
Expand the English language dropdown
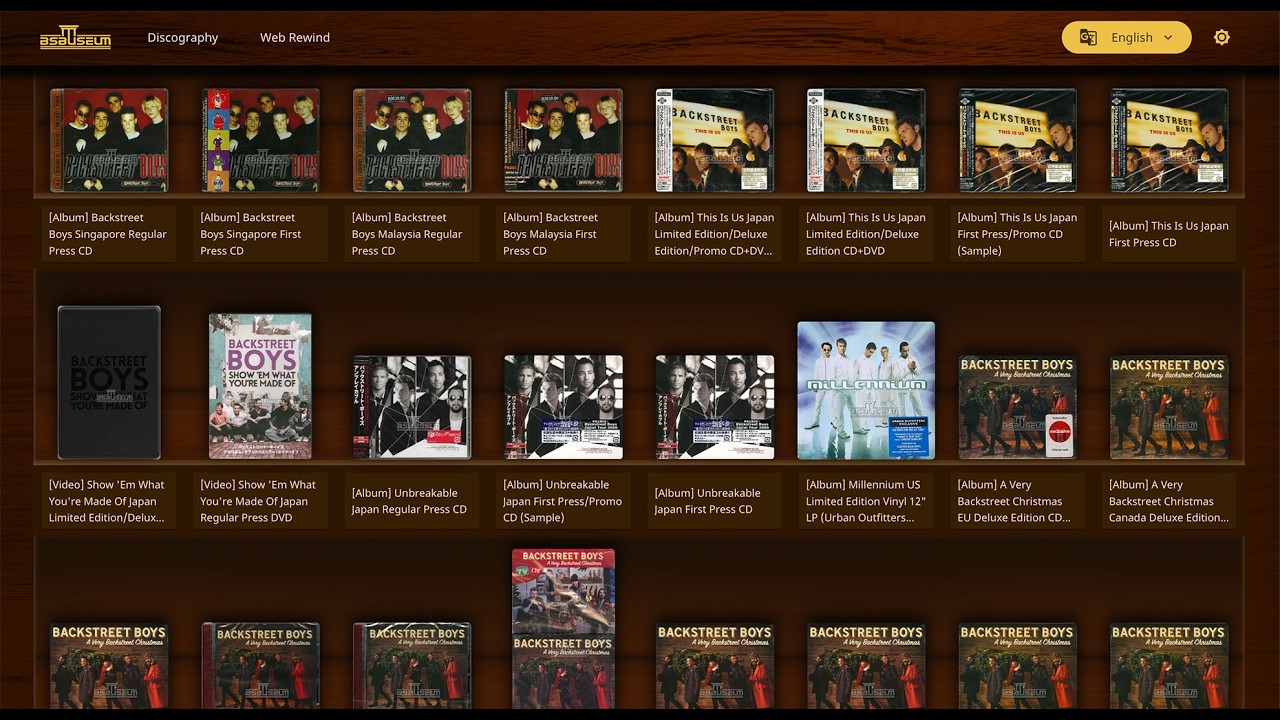1126,37
